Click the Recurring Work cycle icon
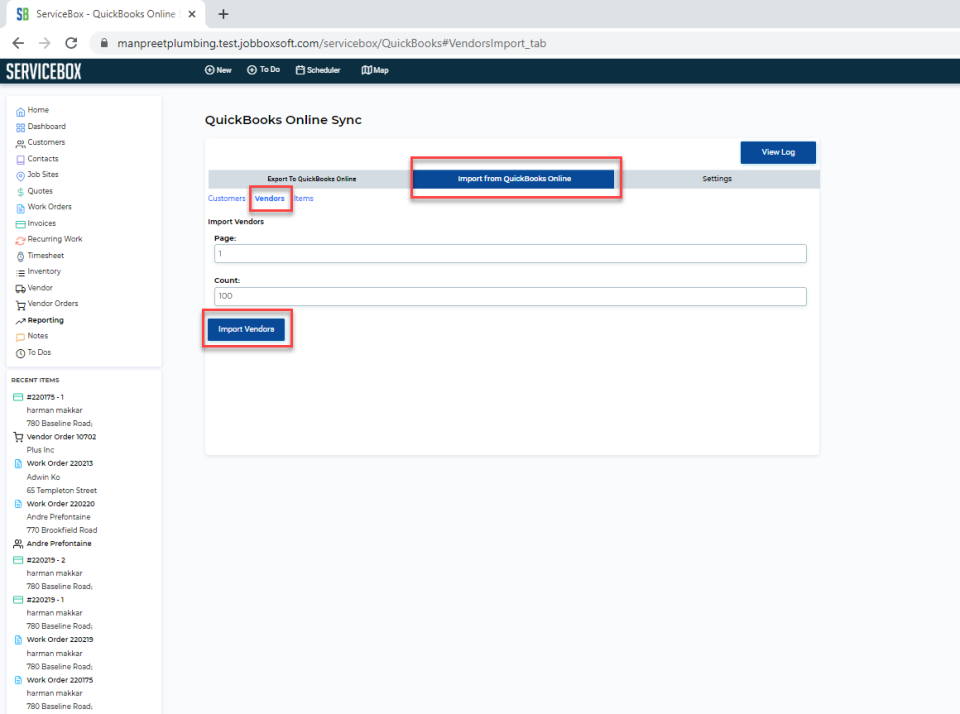This screenshot has width=960, height=714. (20, 241)
